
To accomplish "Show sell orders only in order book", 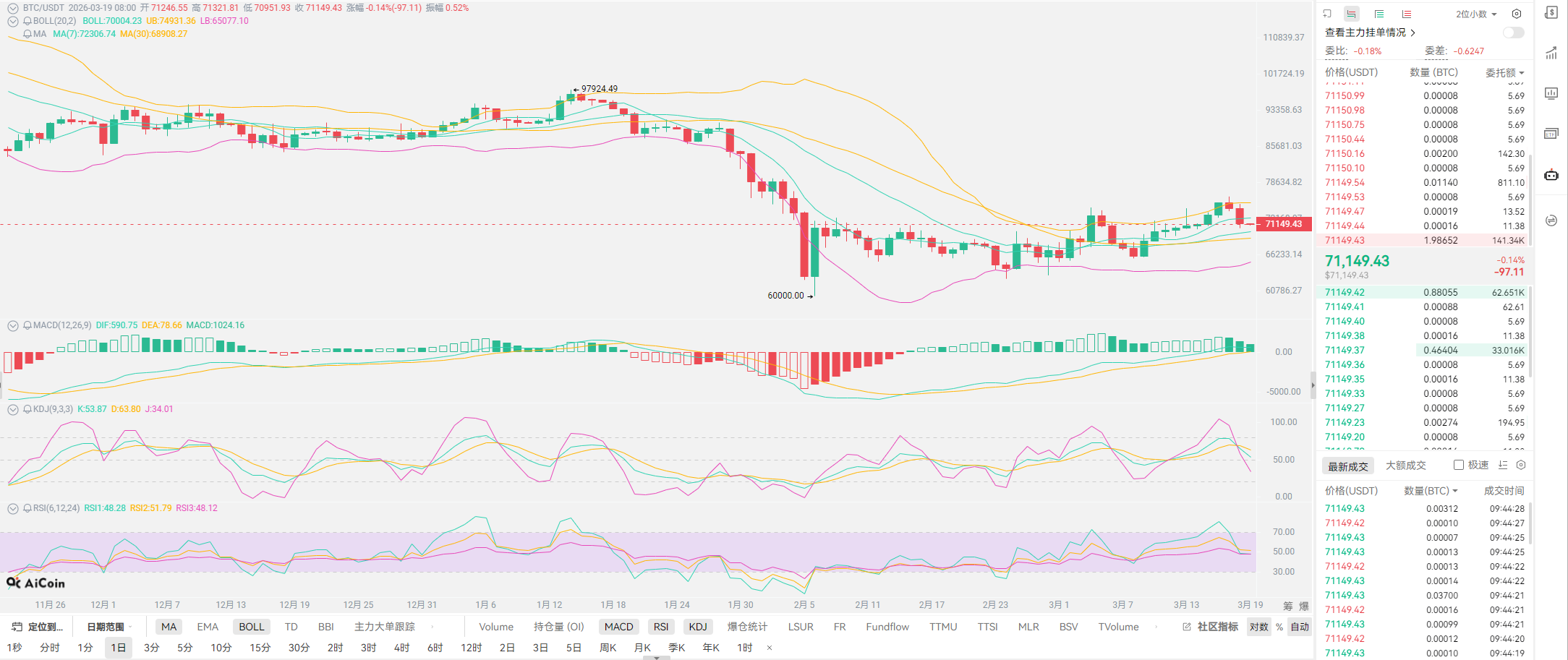I will pyautogui.click(x=1406, y=14).
